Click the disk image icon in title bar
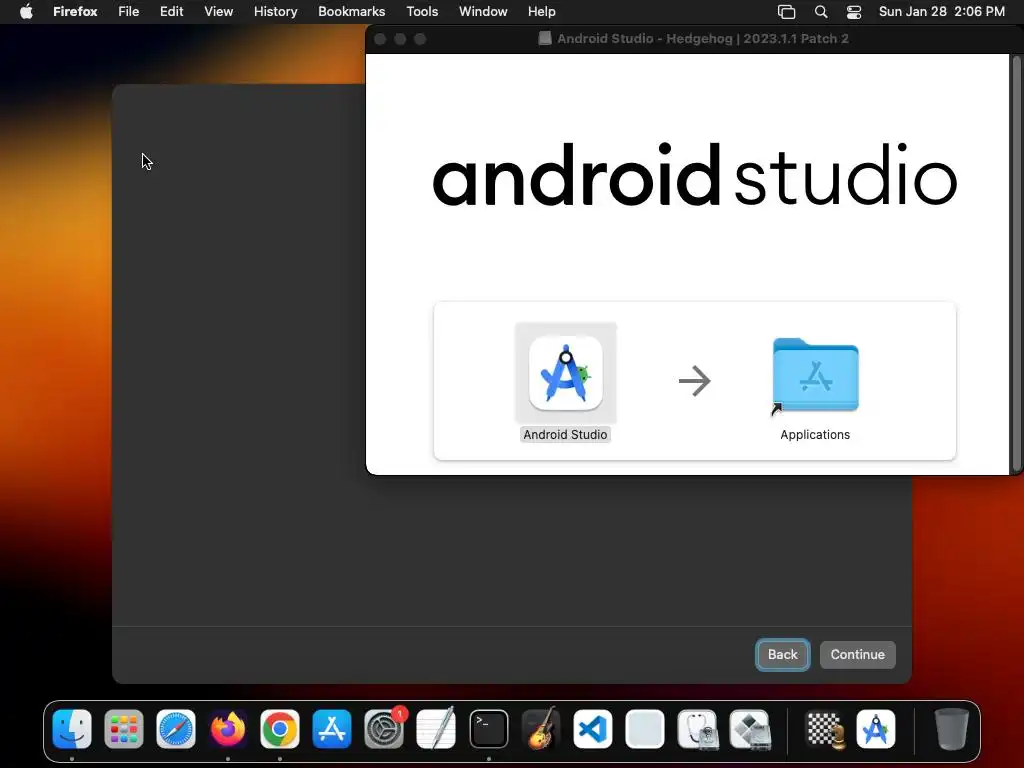1024x768 pixels. [x=545, y=39]
